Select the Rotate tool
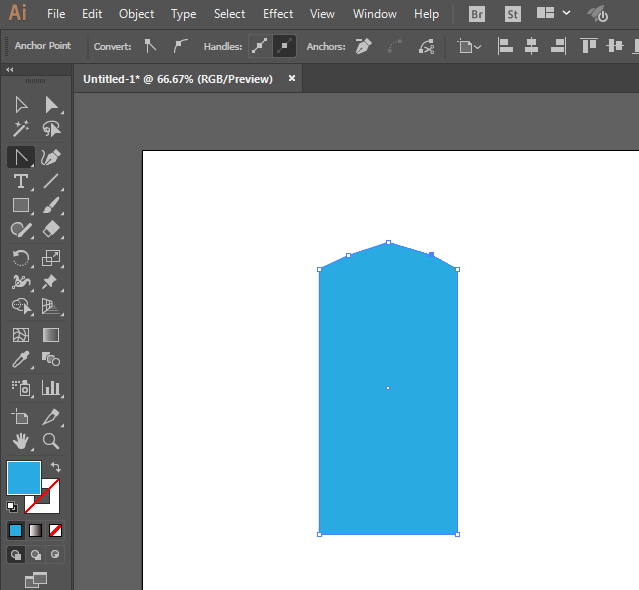This screenshot has width=639, height=590. [20, 258]
